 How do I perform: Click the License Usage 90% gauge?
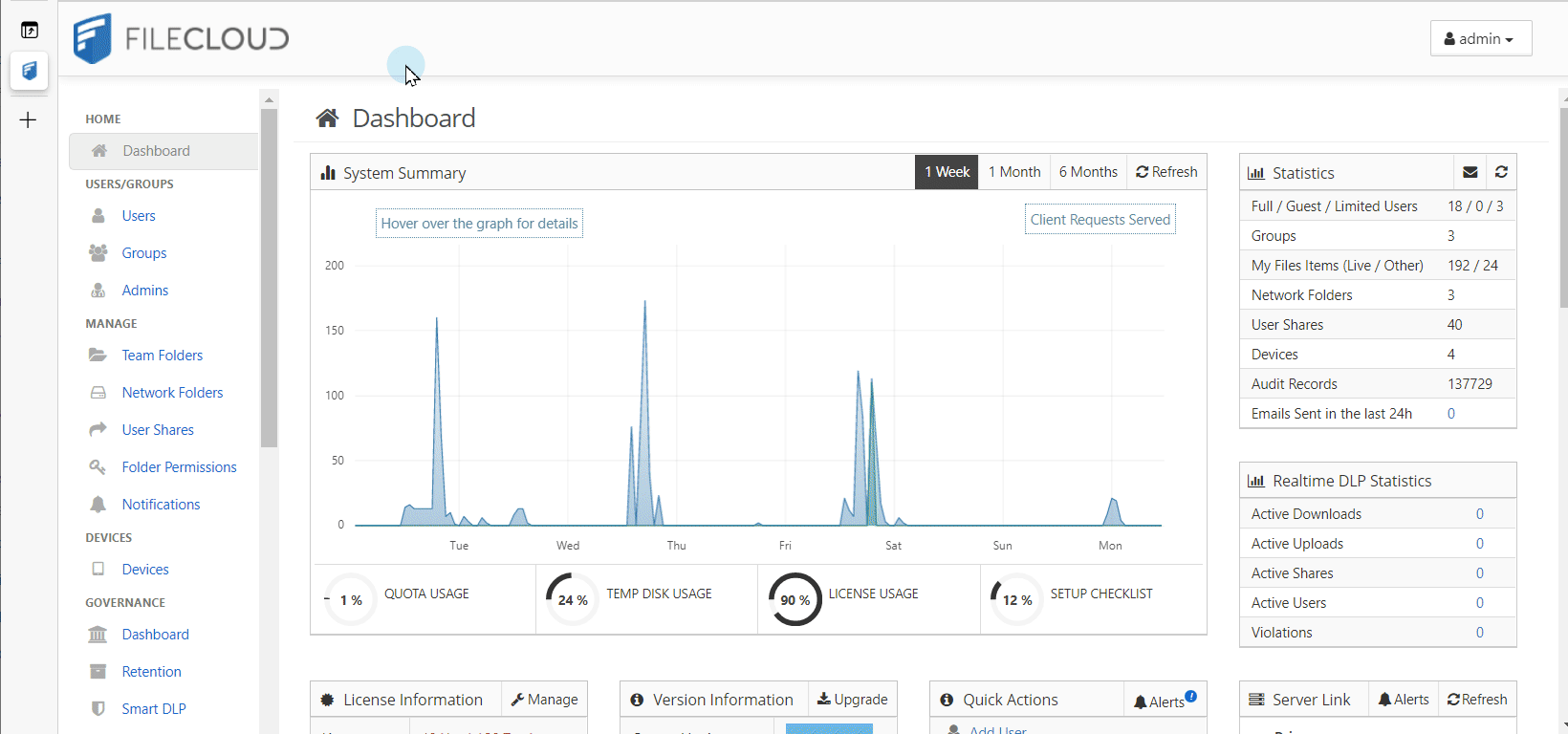point(795,599)
